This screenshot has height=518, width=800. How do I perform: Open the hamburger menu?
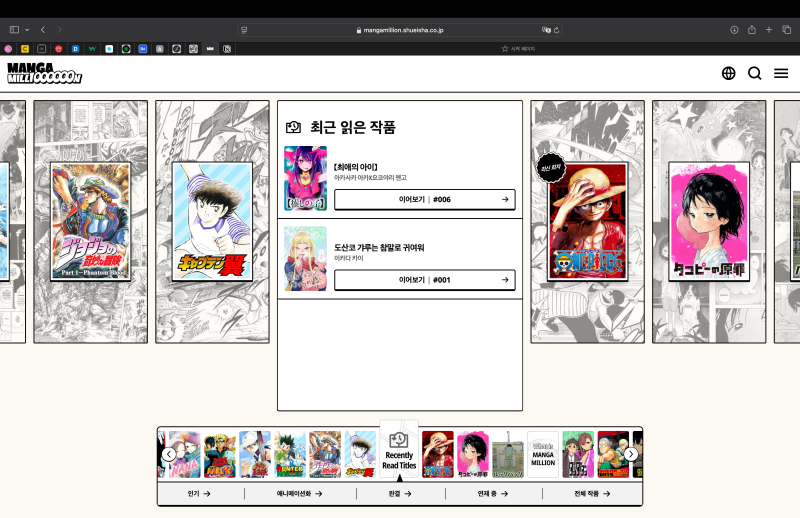781,73
